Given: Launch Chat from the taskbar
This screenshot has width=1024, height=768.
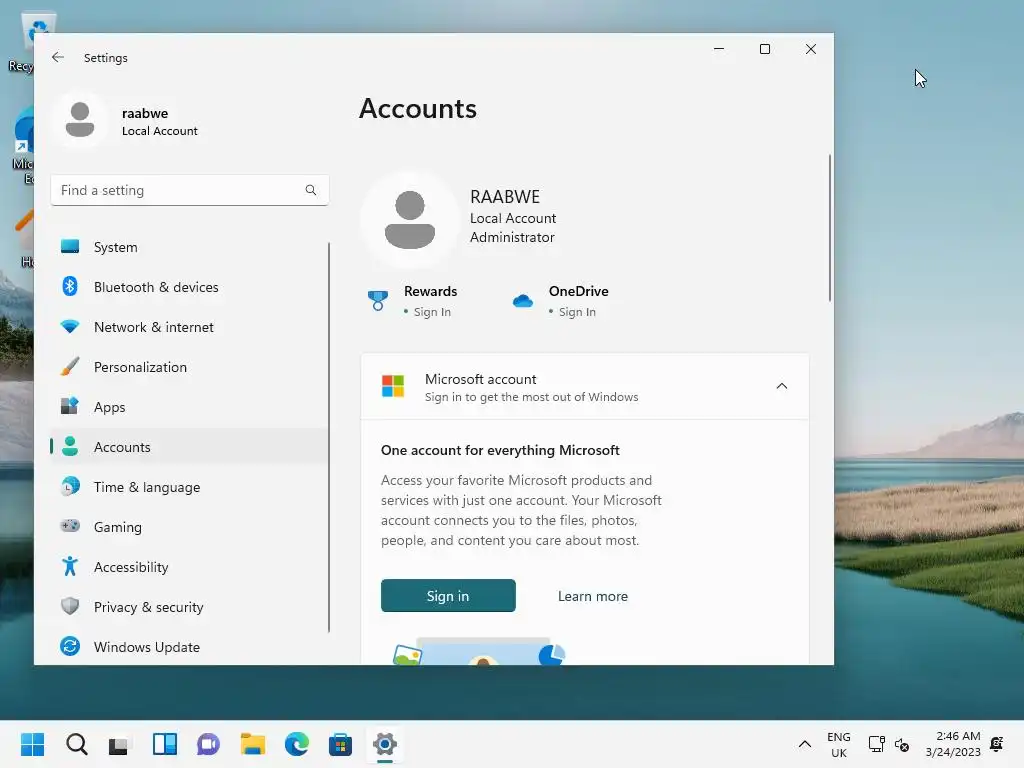Looking at the screenshot, I should coord(208,744).
